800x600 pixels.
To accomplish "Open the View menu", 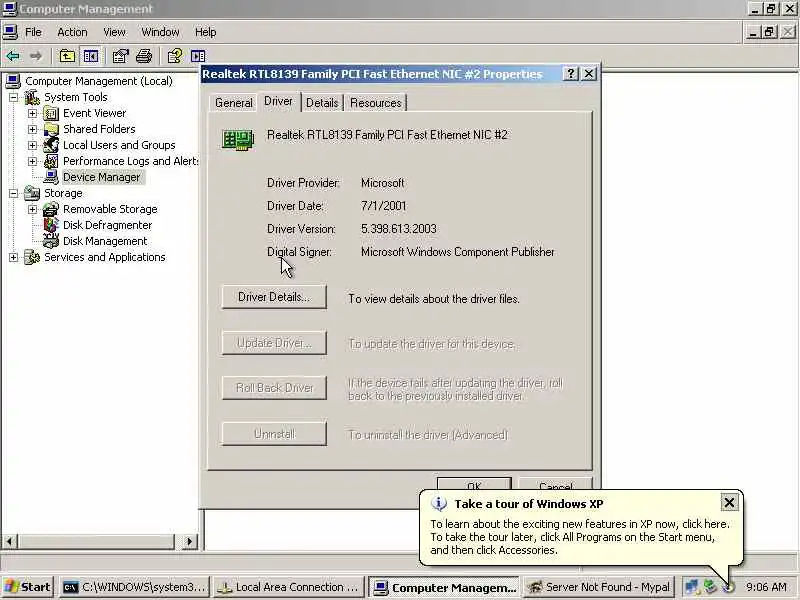I will 114,32.
